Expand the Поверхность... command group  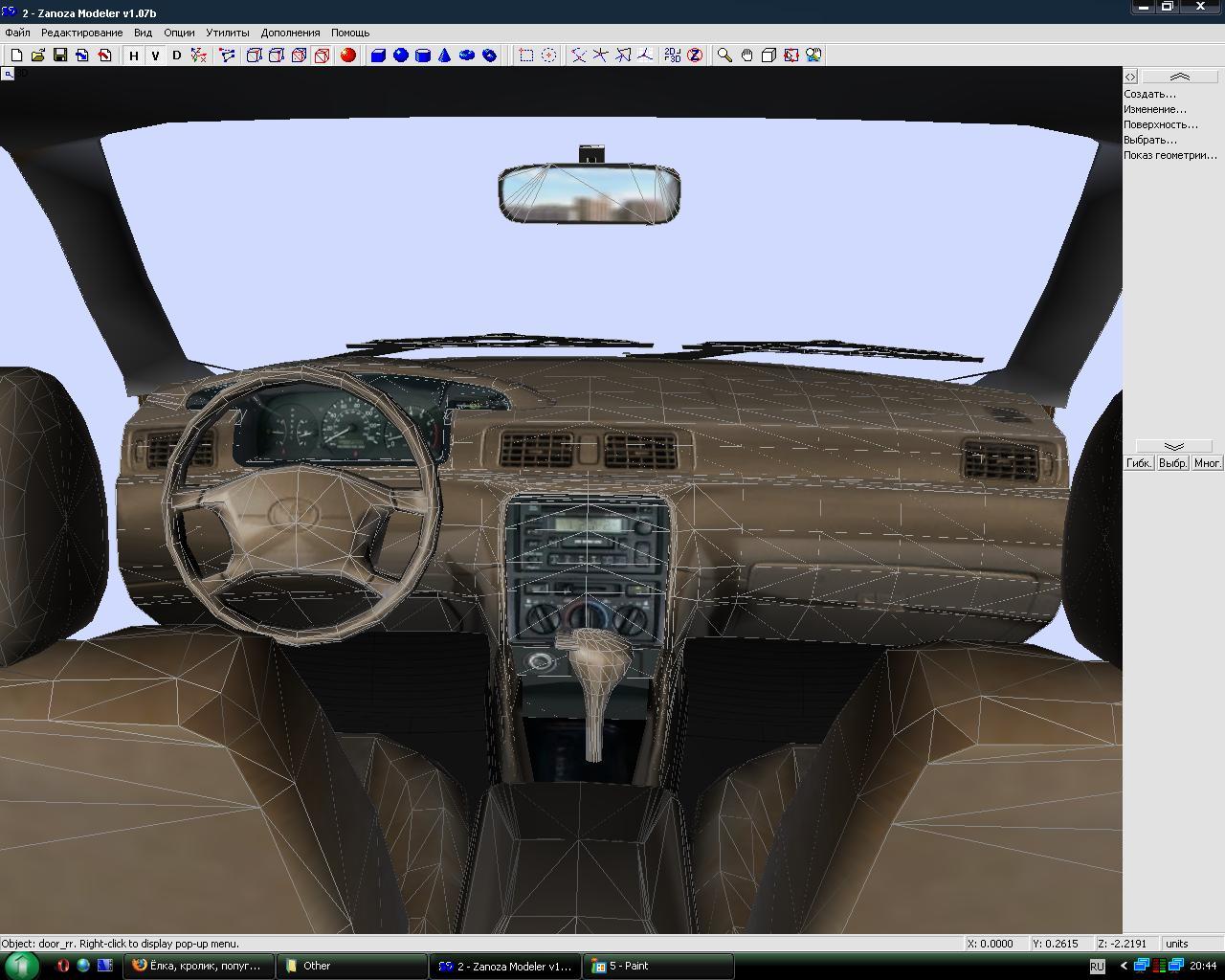coord(1160,124)
